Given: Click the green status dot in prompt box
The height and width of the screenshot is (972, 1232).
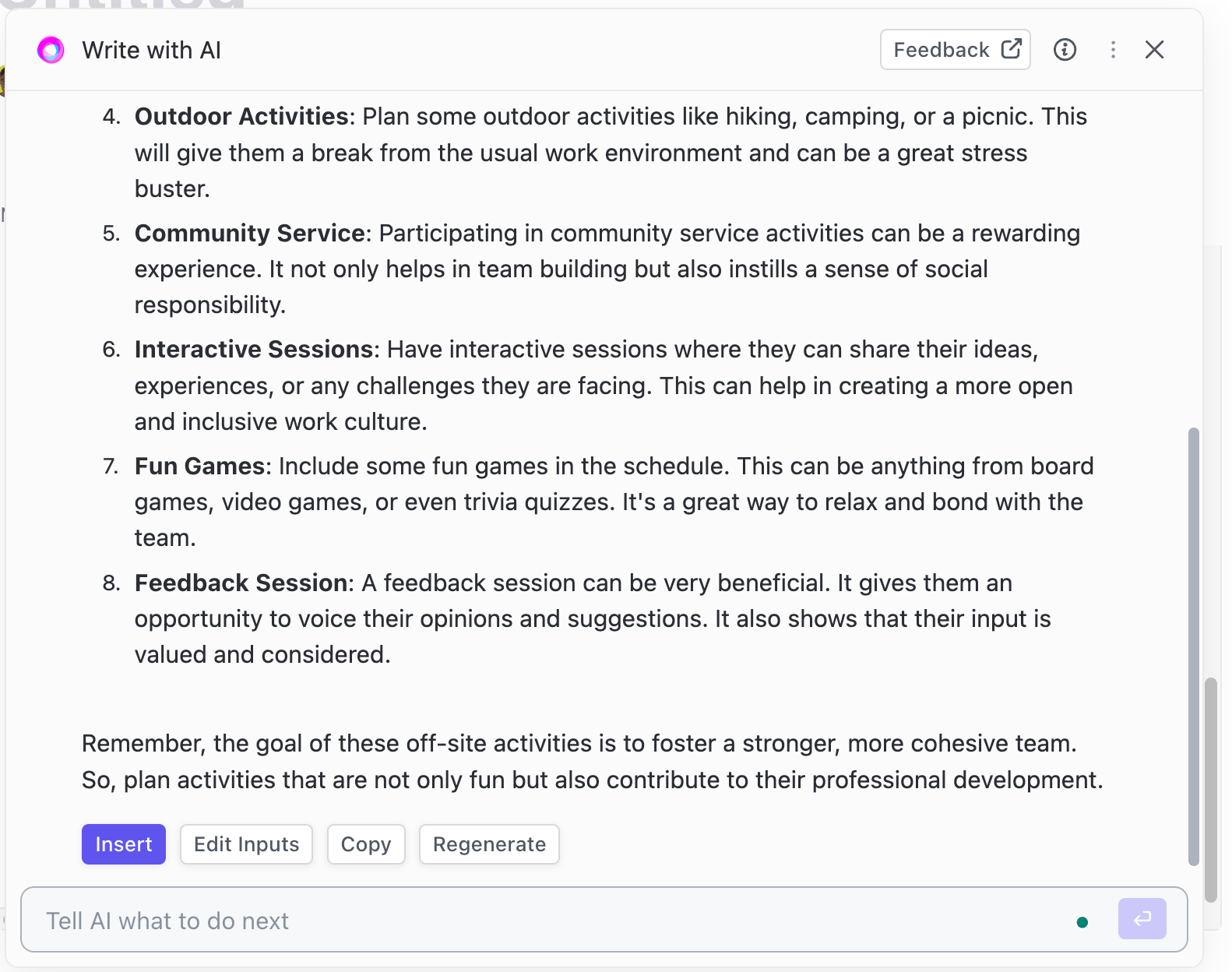Looking at the screenshot, I should pos(1082,922).
